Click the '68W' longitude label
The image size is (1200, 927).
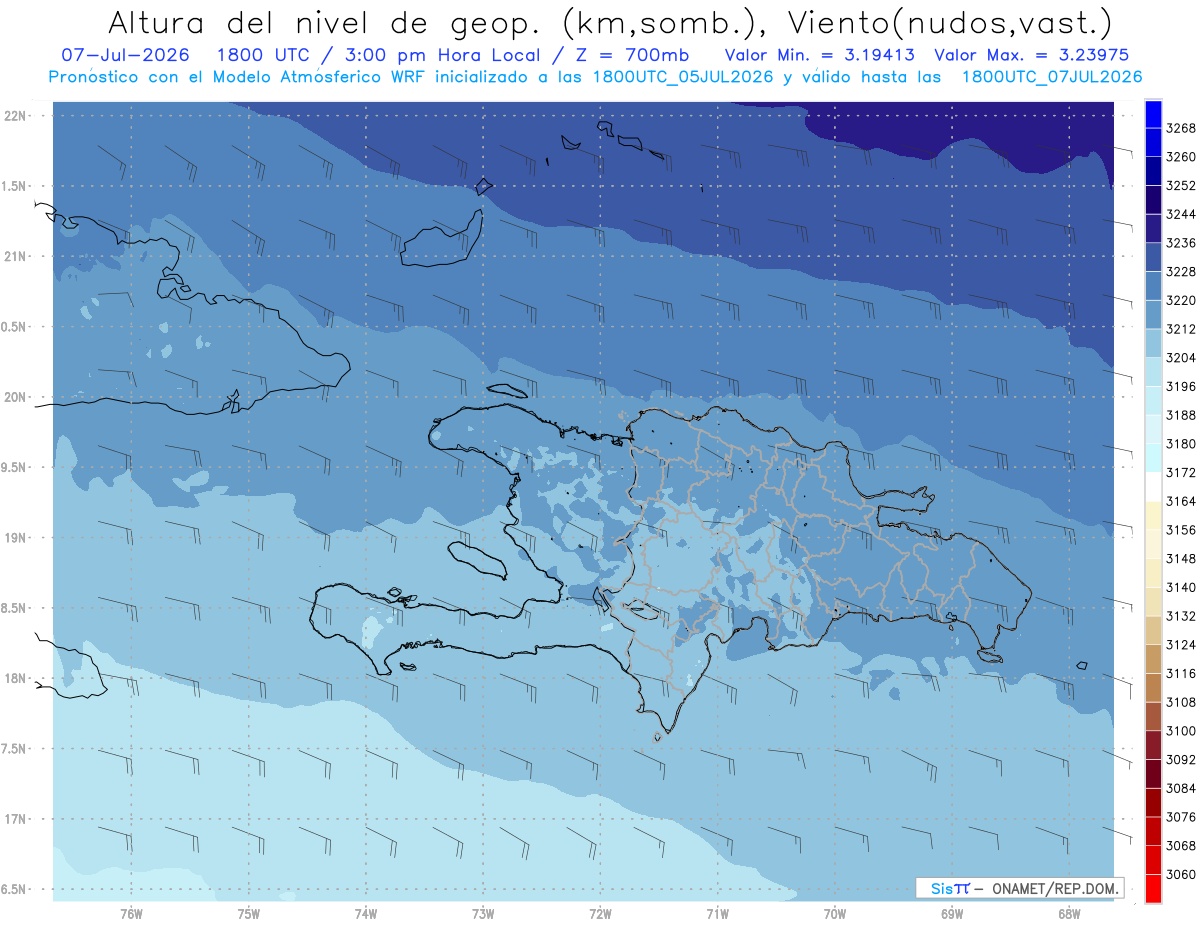click(x=1069, y=914)
